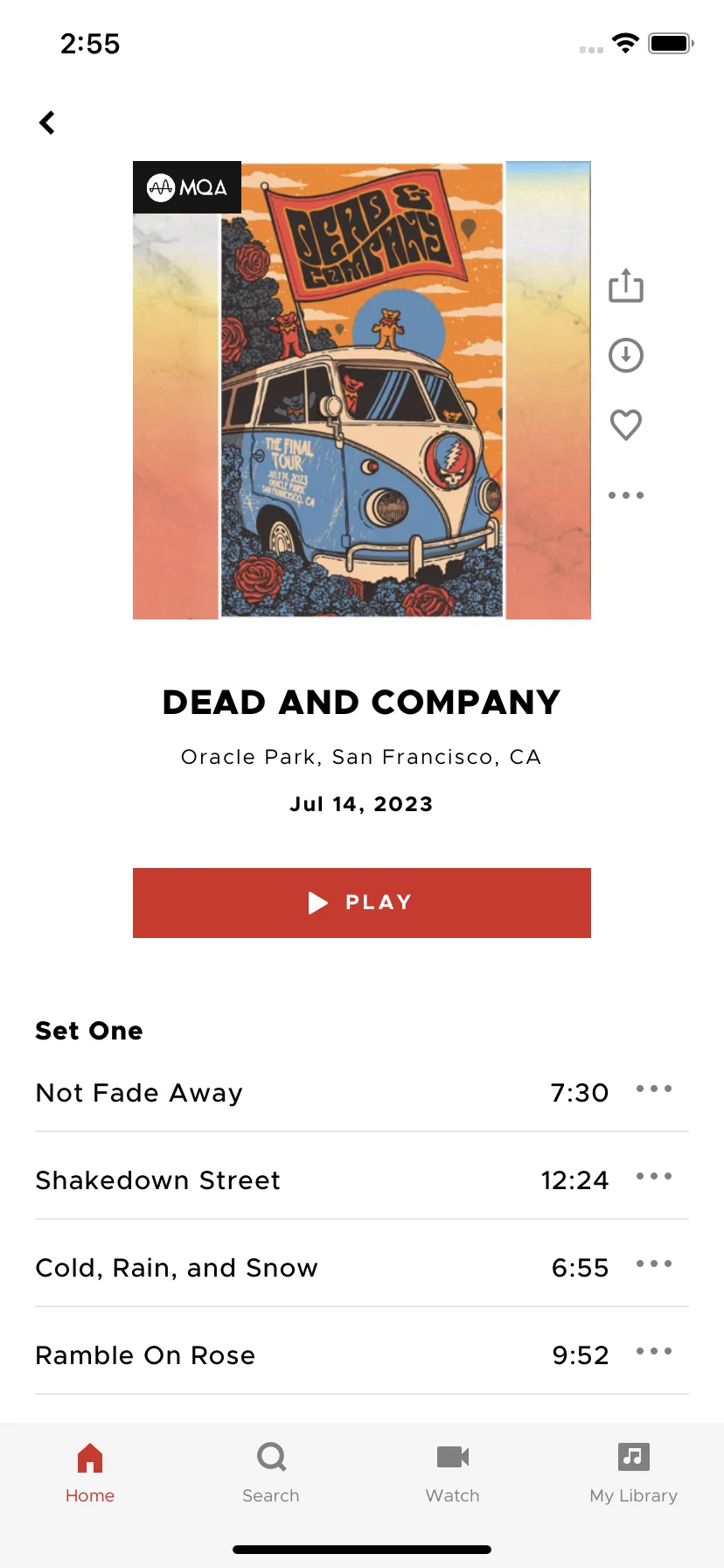The height and width of the screenshot is (1568, 724).
Task: Switch to the Search tab
Action: coord(271,1473)
